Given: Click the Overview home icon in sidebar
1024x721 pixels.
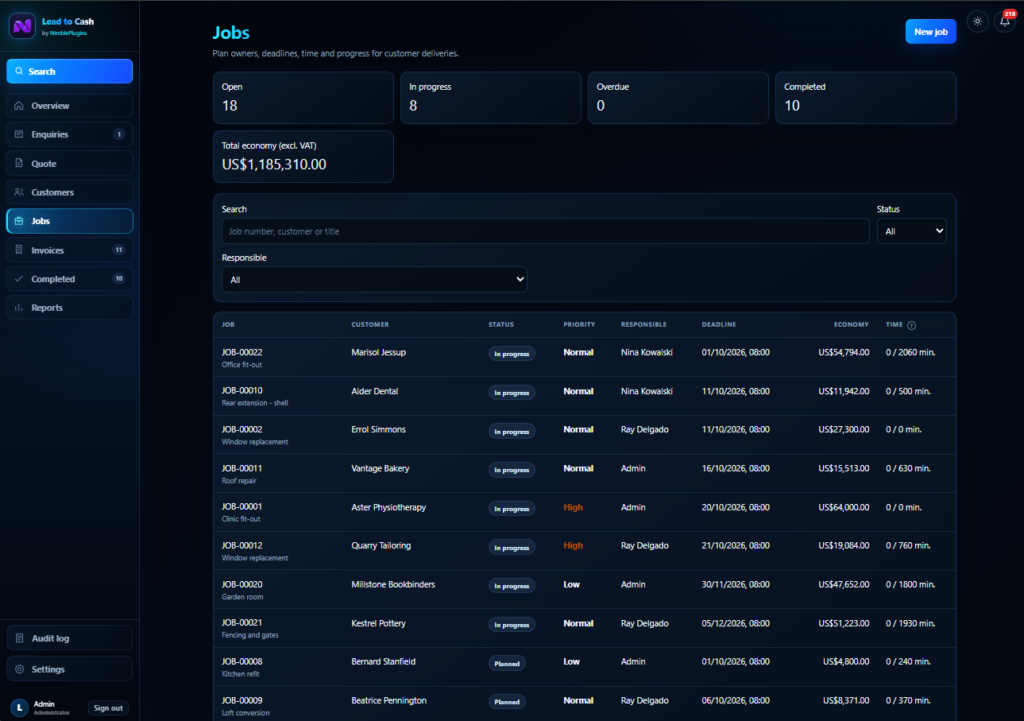Looking at the screenshot, I should pos(19,106).
